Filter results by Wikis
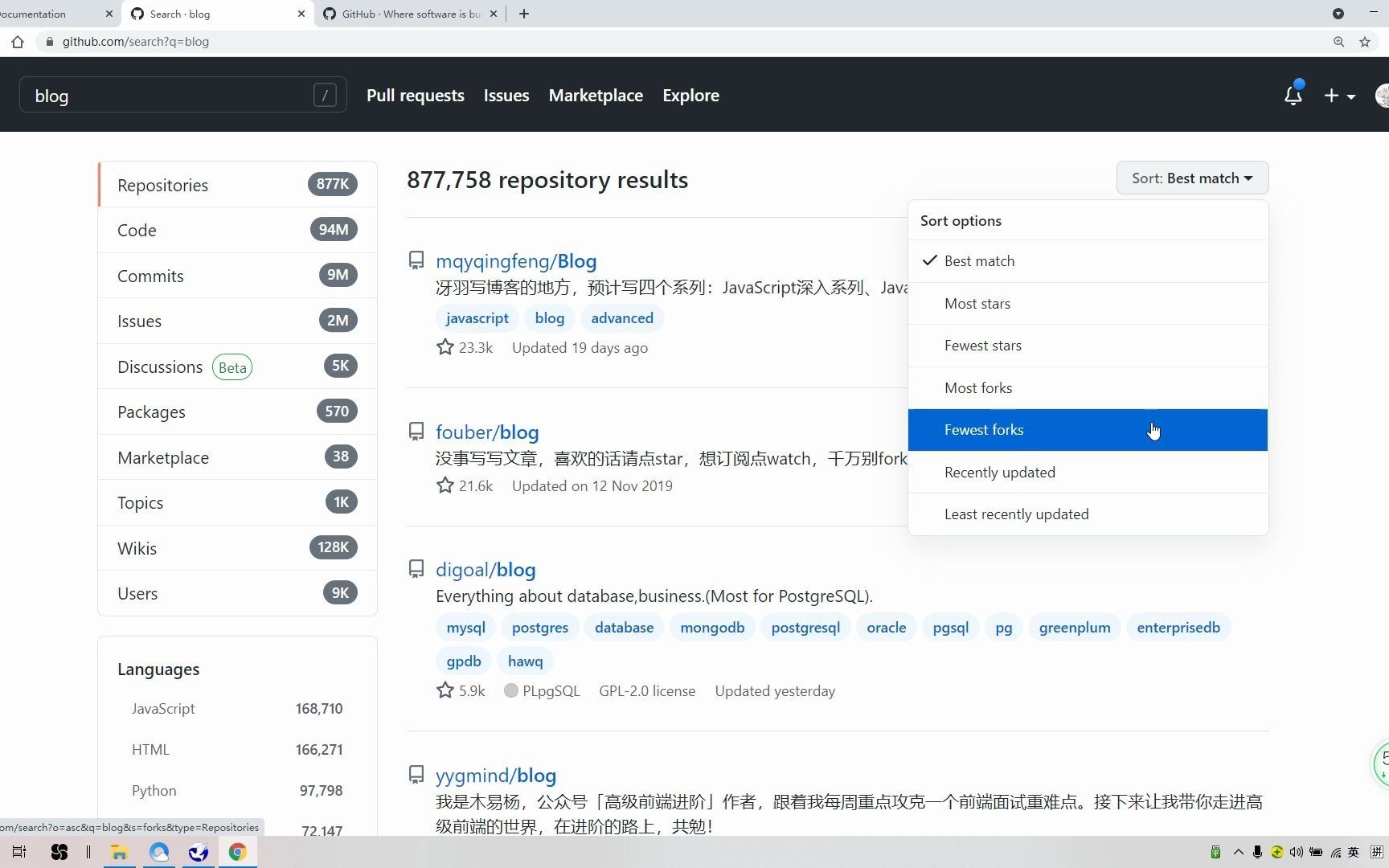This screenshot has width=1389, height=868. (237, 548)
